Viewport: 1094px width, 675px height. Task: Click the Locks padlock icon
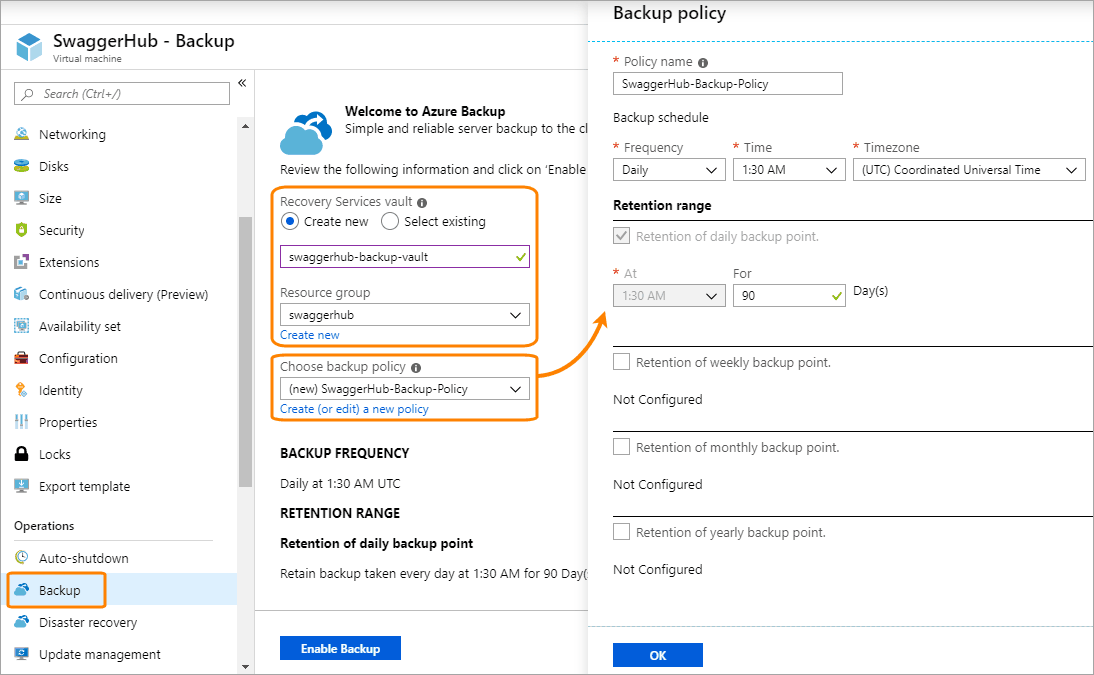pyautogui.click(x=22, y=454)
